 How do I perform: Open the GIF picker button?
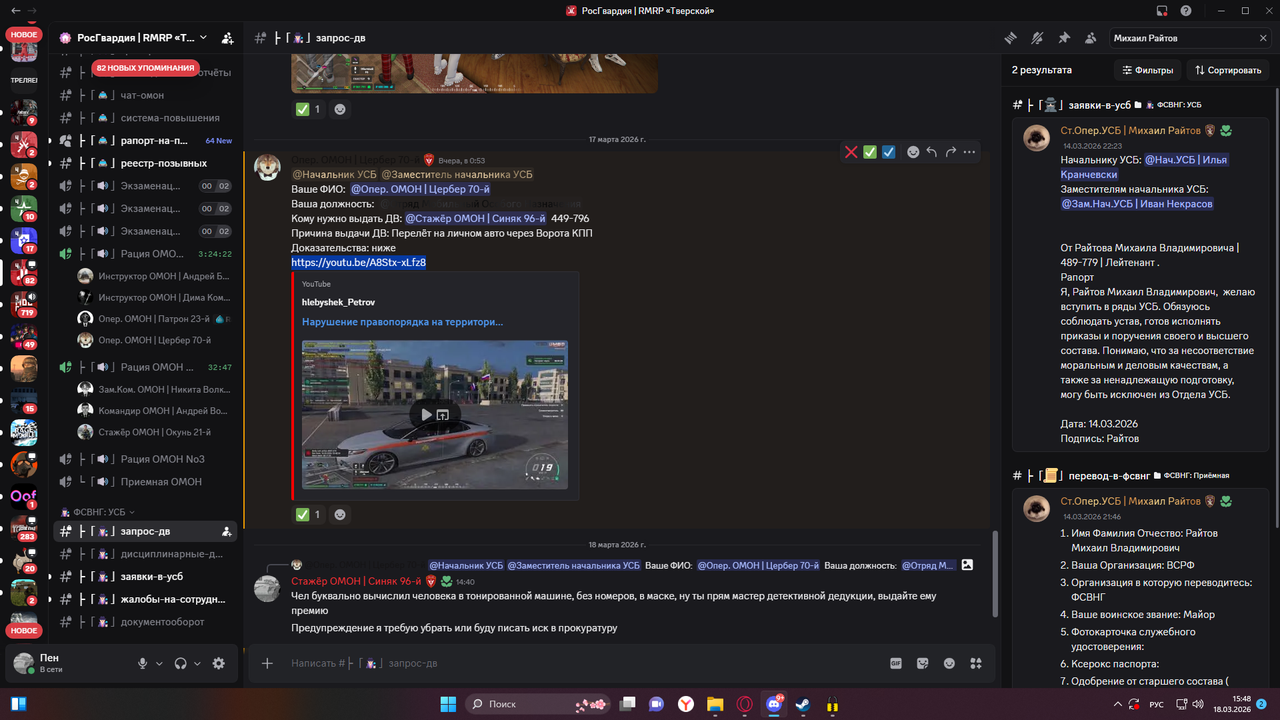896,663
